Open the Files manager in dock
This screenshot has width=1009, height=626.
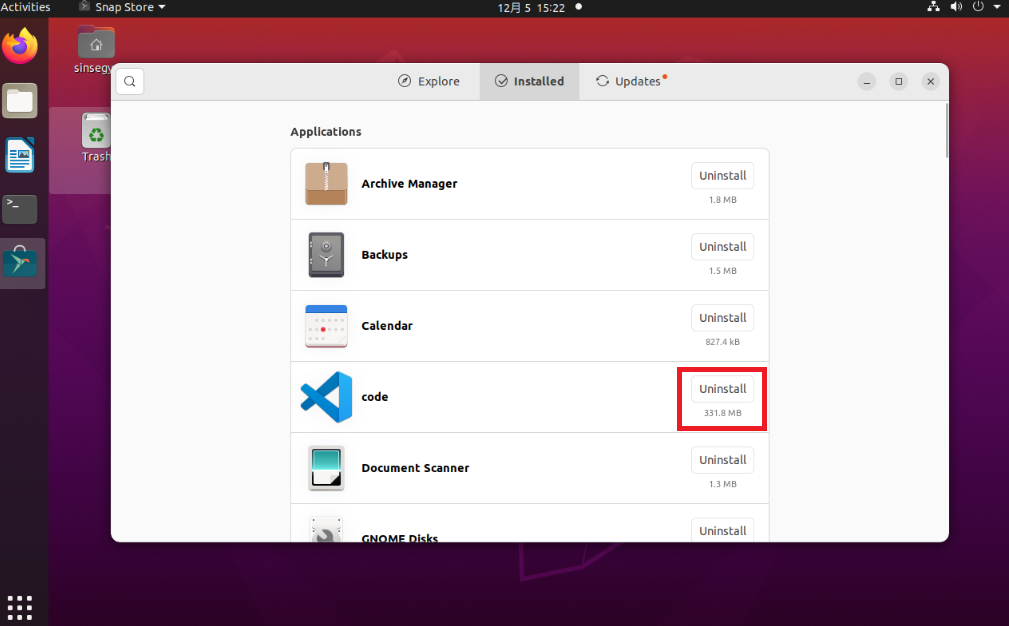[x=20, y=101]
